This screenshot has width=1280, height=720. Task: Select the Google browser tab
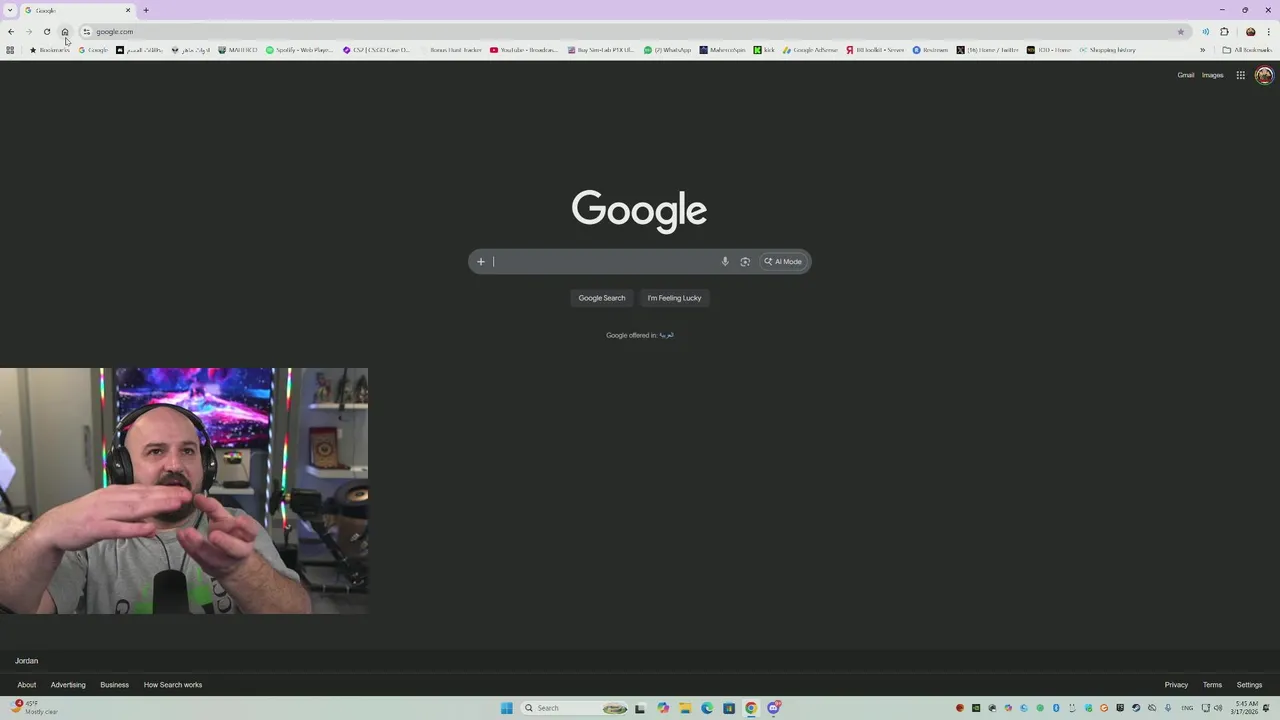coord(78,10)
